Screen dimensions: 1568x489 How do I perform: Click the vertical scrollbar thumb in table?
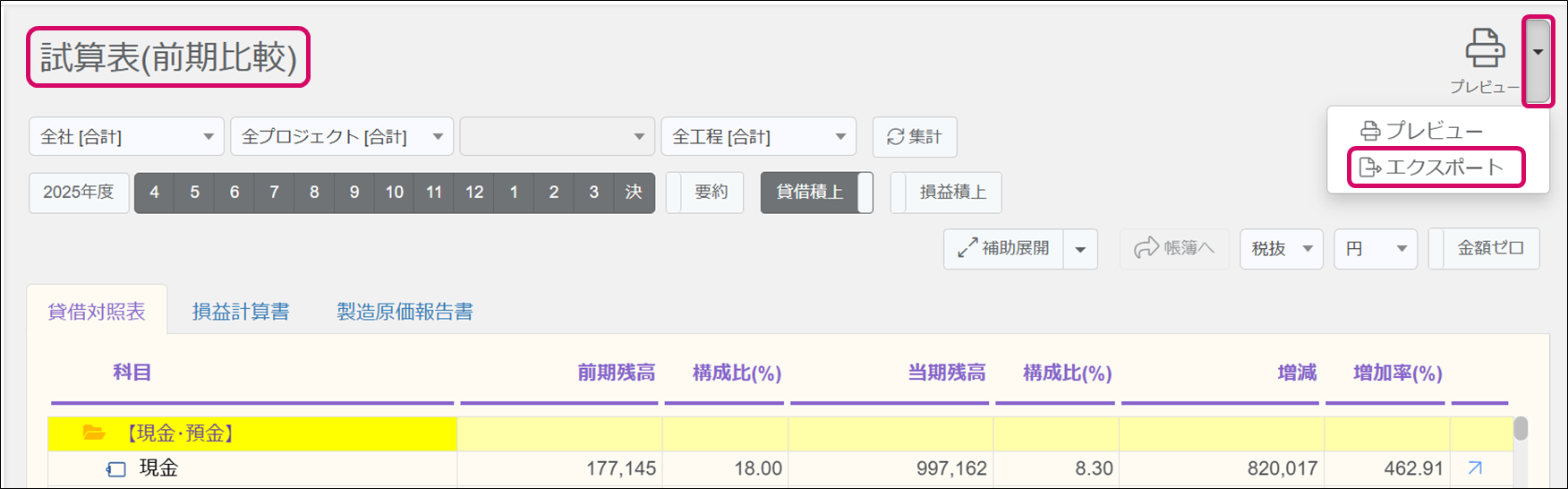1520,429
